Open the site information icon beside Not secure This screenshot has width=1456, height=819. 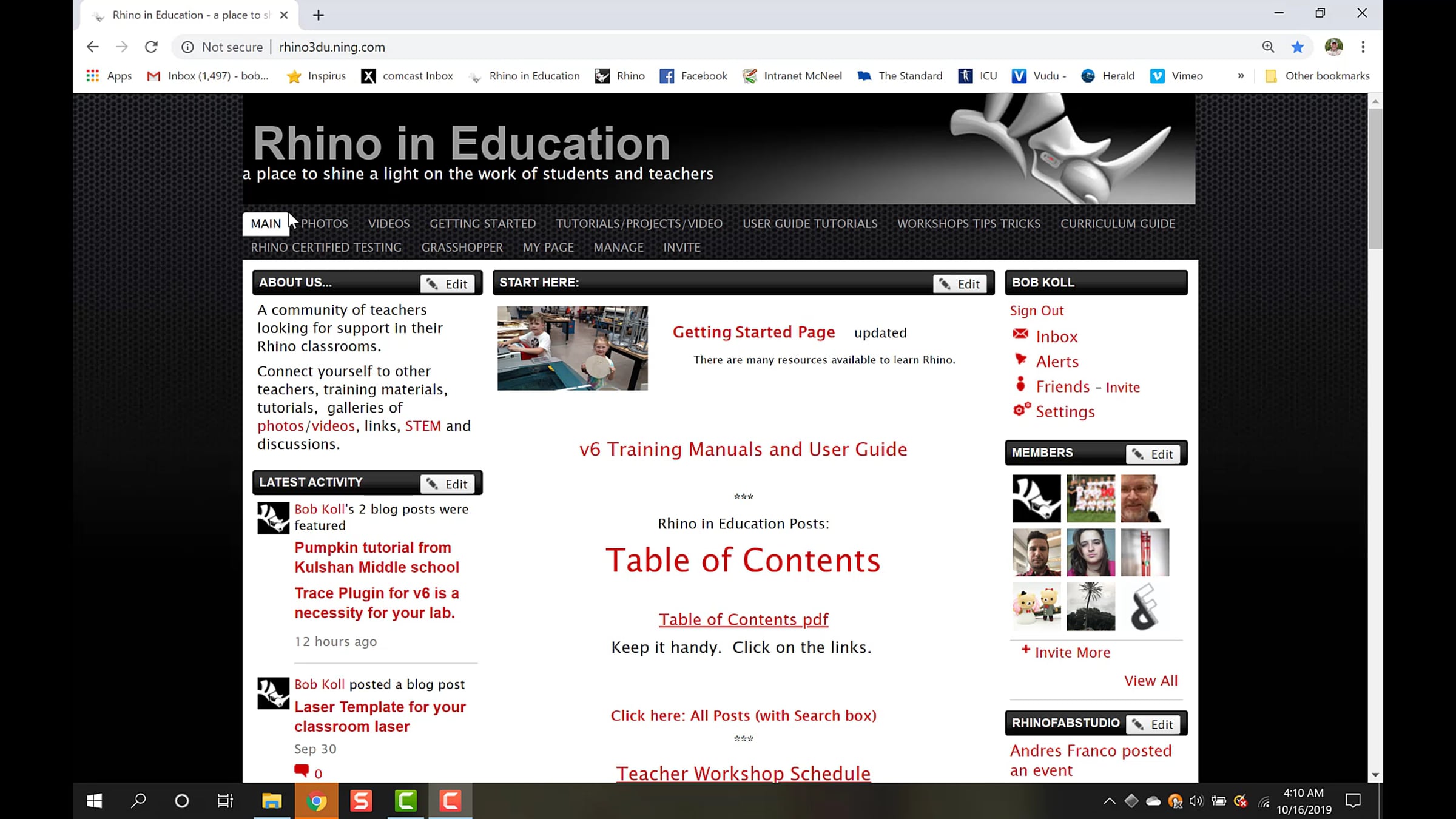(x=187, y=47)
